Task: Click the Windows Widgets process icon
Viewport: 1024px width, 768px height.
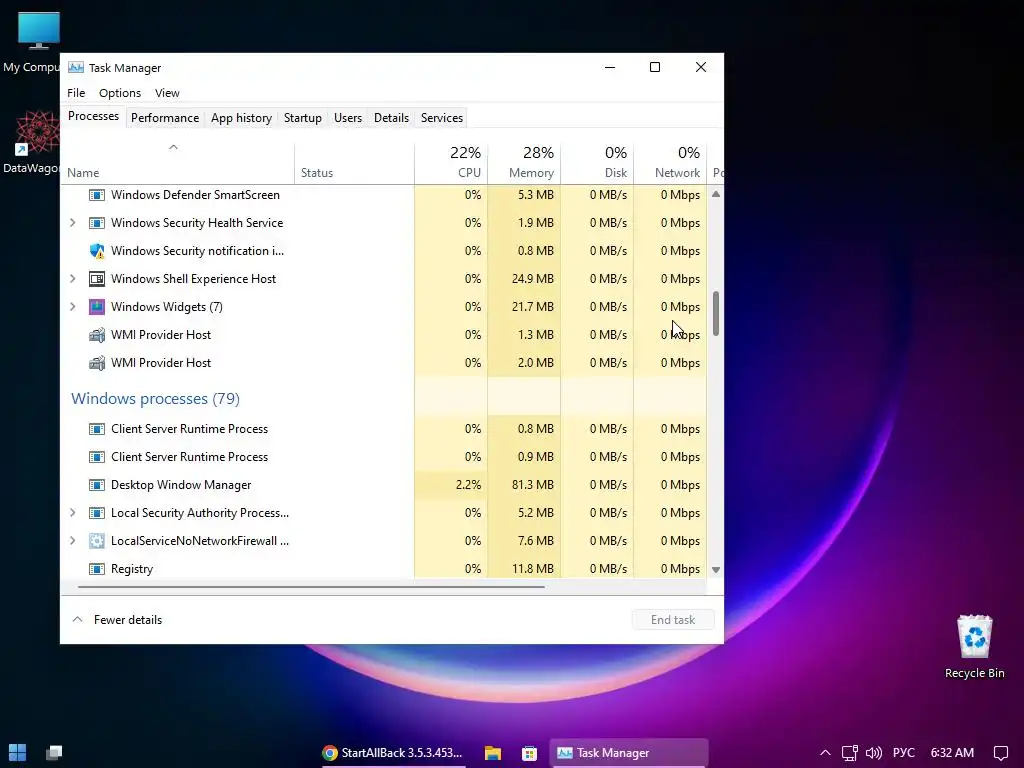Action: [x=97, y=307]
